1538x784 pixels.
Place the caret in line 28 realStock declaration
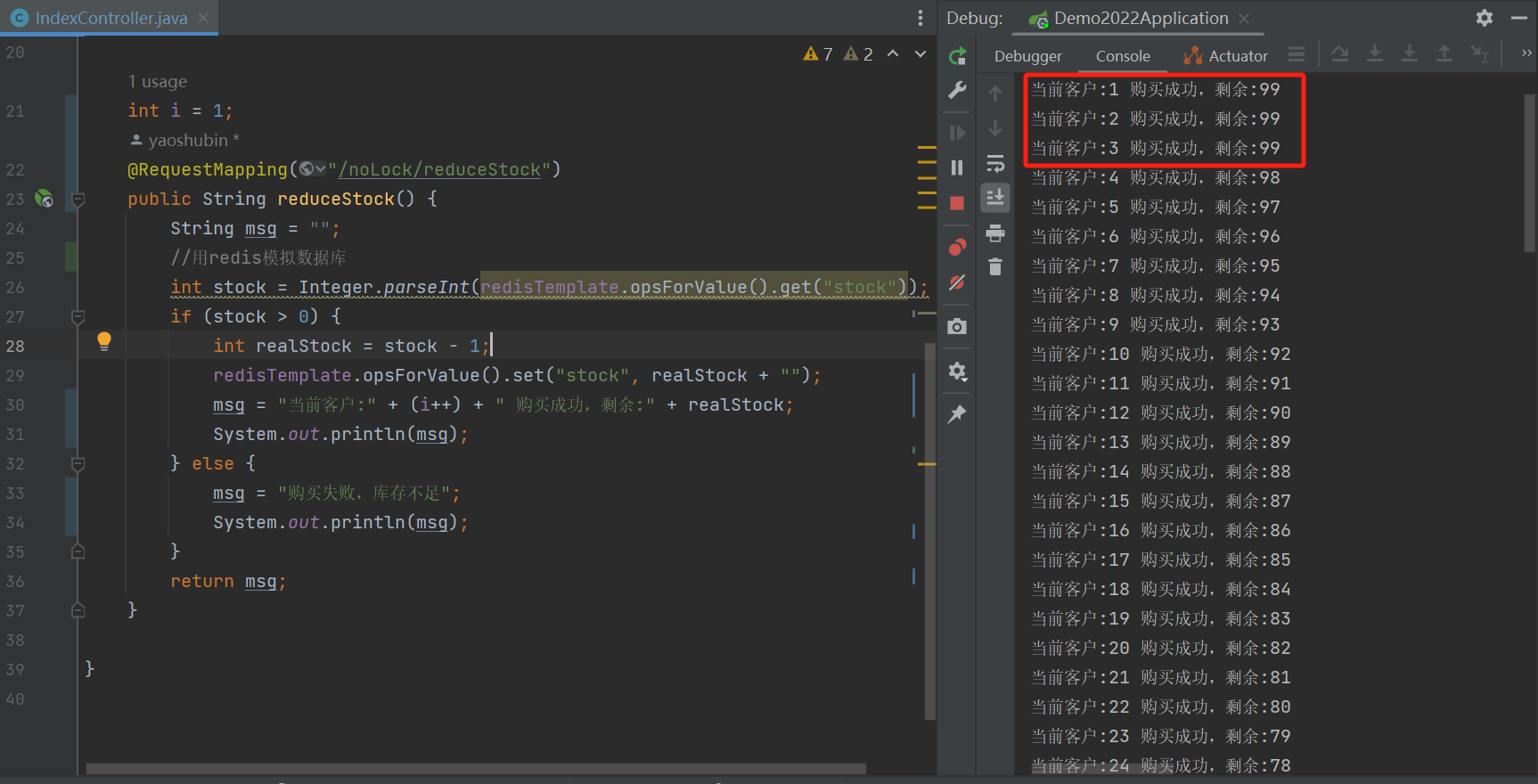coord(351,346)
